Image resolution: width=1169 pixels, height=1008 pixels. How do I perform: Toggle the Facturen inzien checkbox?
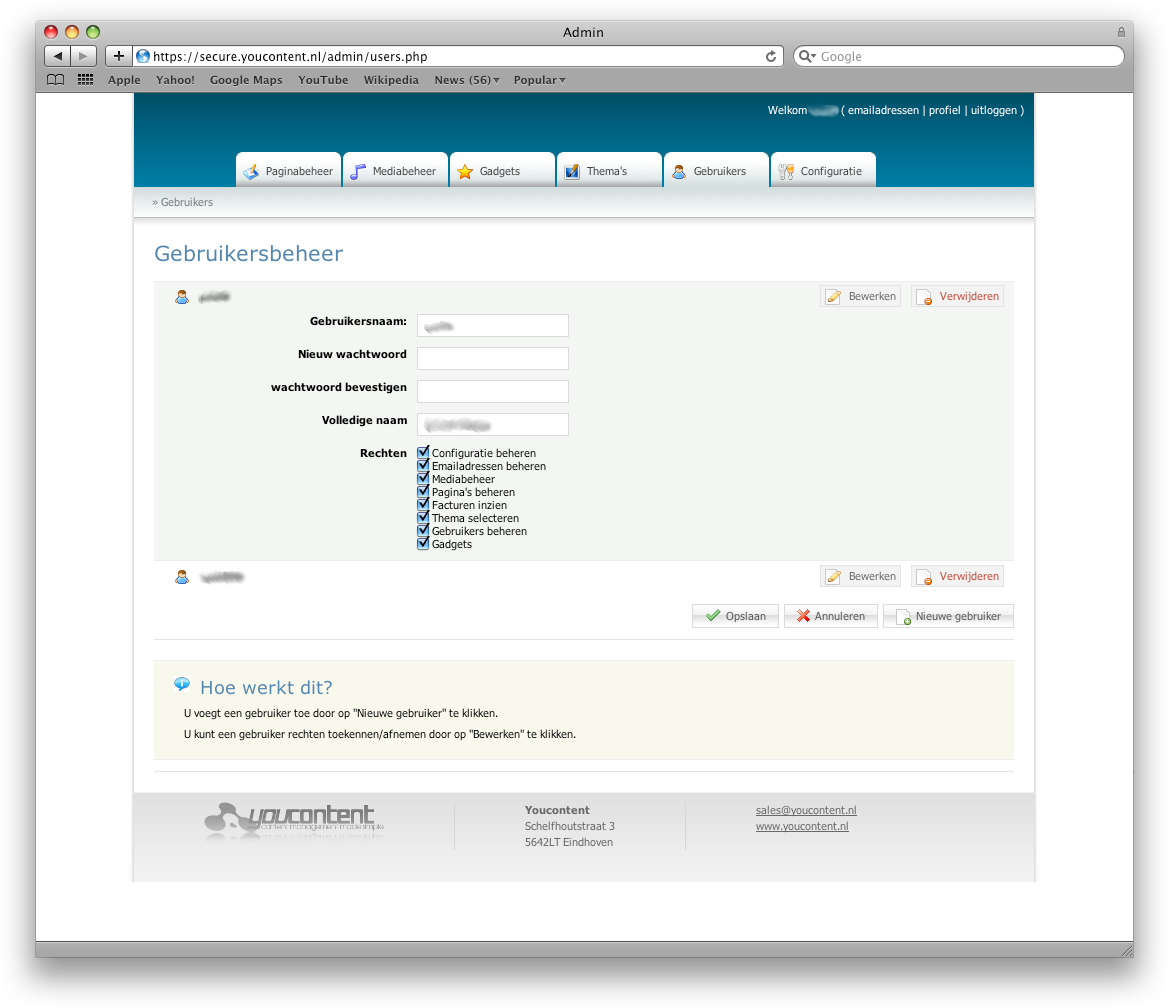tap(423, 505)
